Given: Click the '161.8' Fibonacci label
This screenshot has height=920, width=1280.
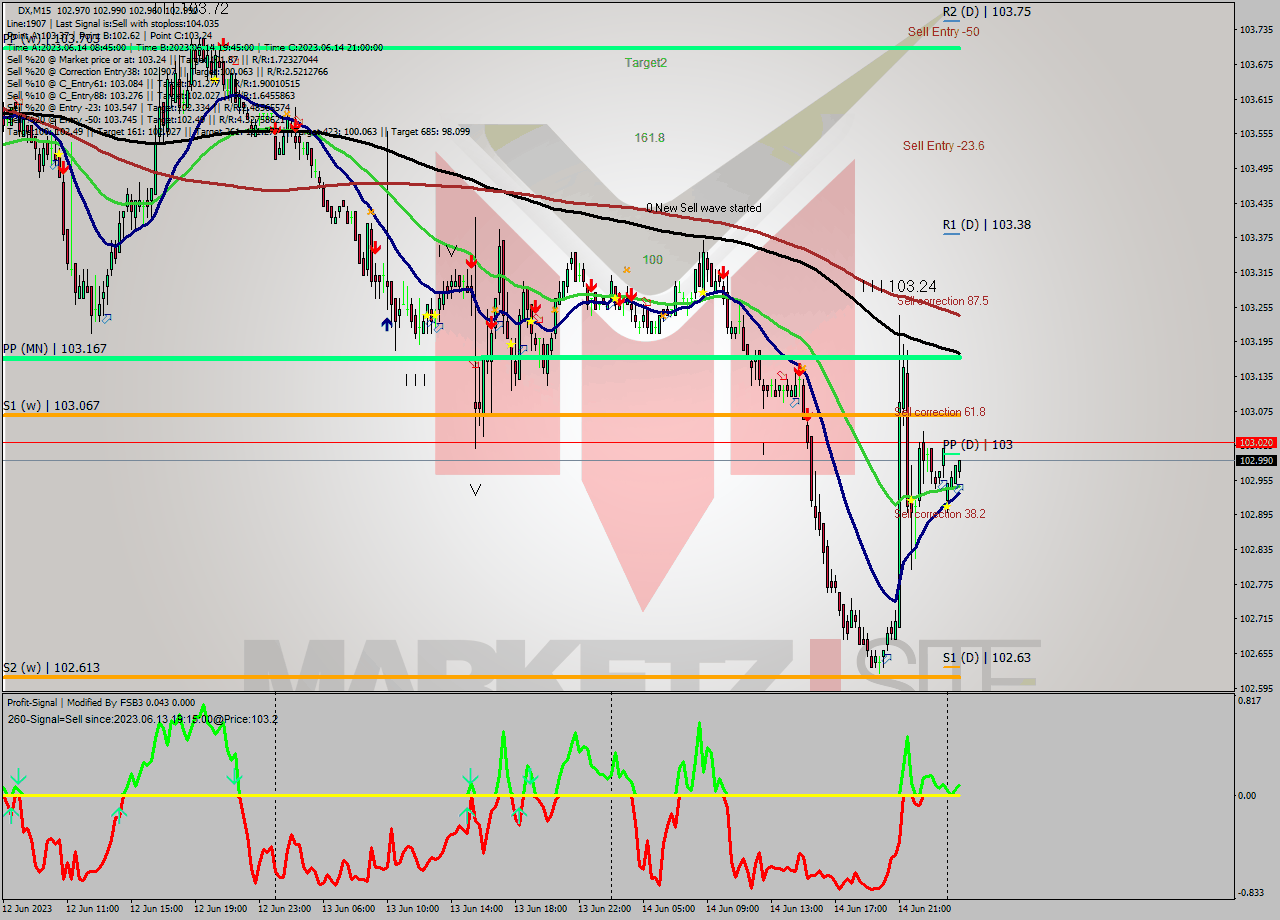Looking at the screenshot, I should point(650,138).
